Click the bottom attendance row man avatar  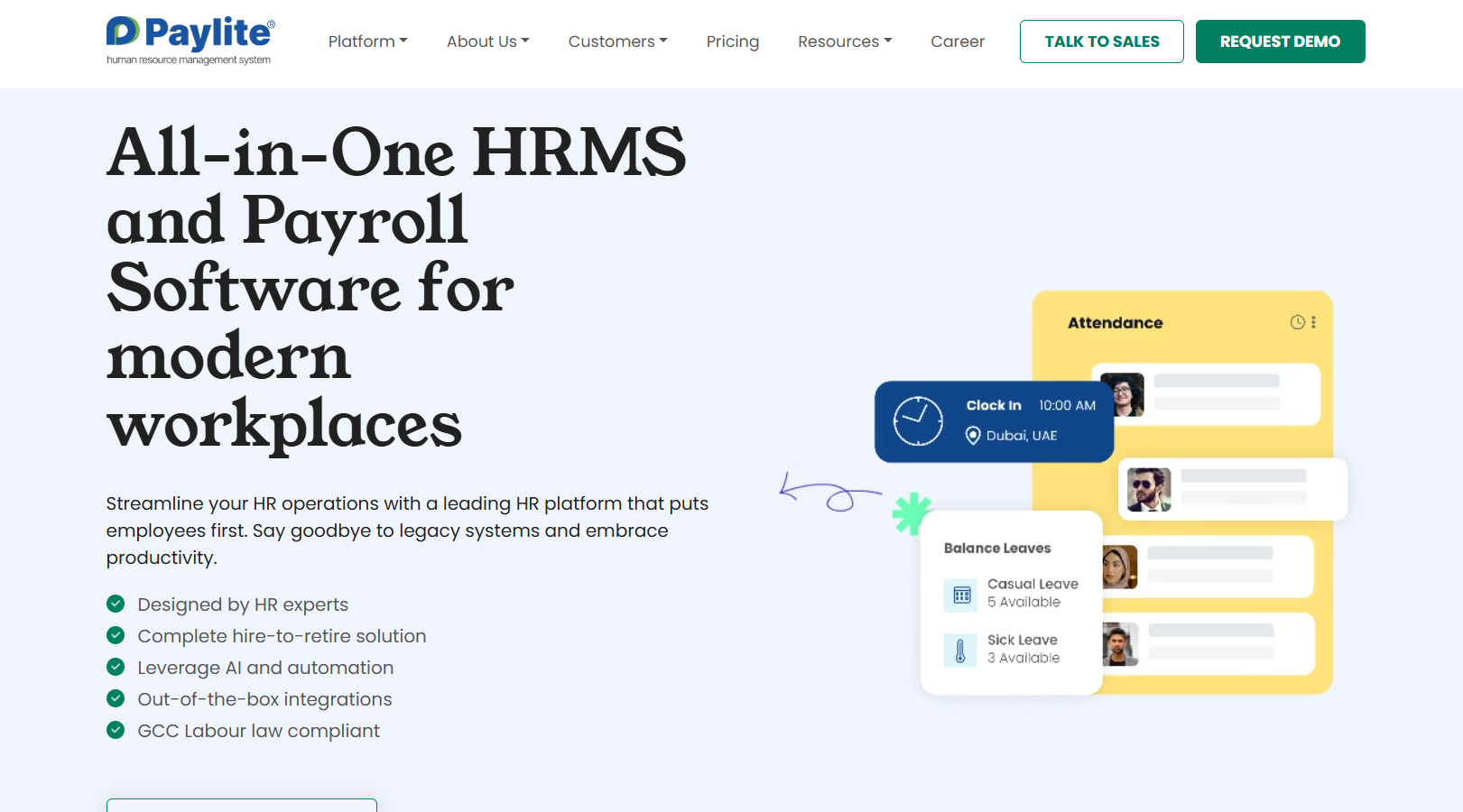(1120, 644)
